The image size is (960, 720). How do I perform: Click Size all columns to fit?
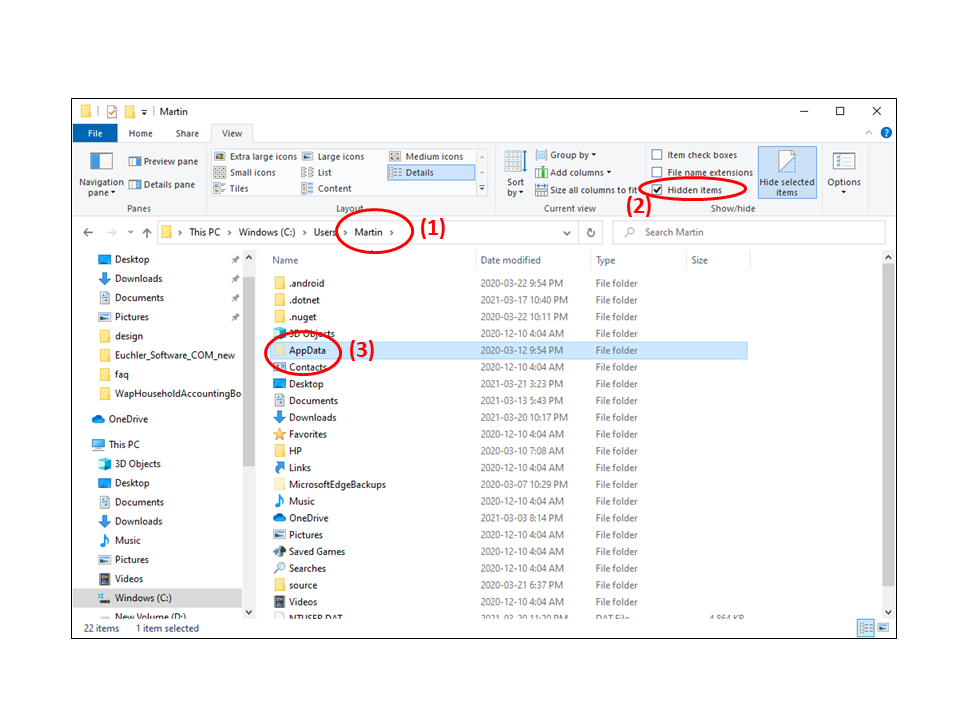click(x=586, y=189)
